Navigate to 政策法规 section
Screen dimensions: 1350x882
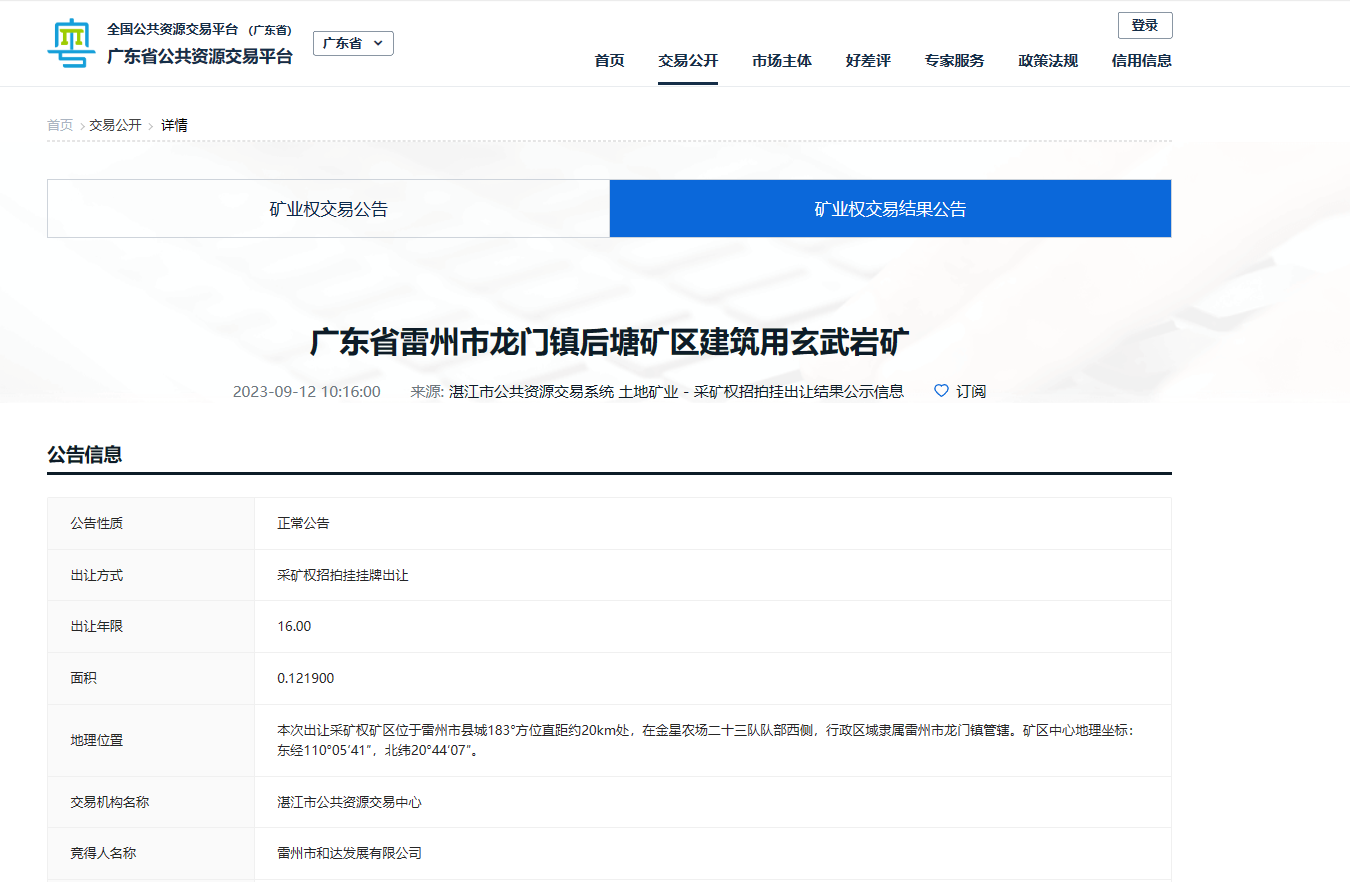(x=1048, y=61)
